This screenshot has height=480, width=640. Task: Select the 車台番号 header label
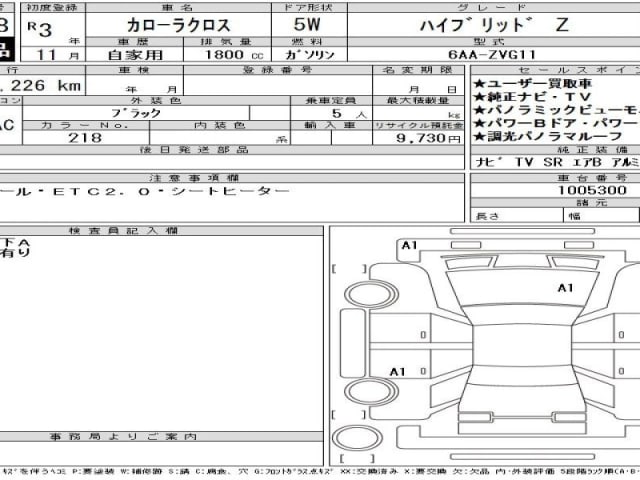click(x=592, y=178)
